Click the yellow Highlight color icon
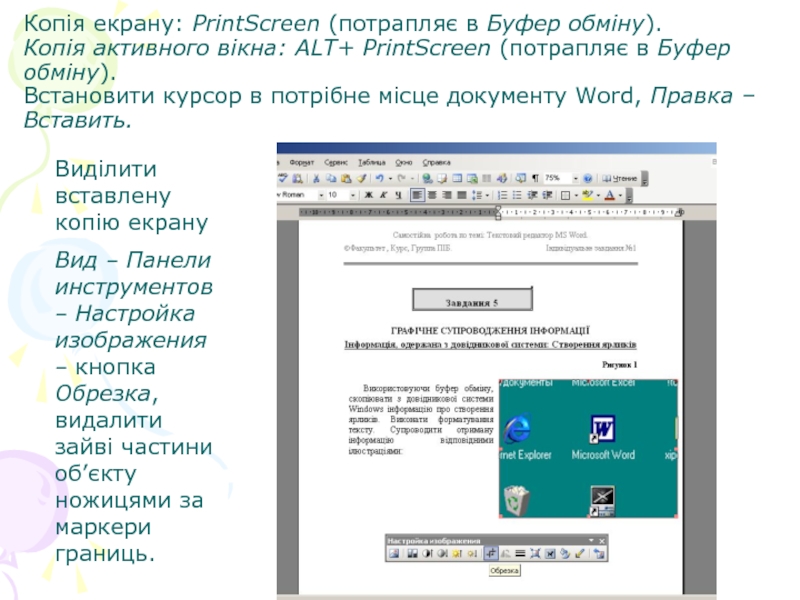Viewport: 800px width, 600px height. [x=588, y=195]
